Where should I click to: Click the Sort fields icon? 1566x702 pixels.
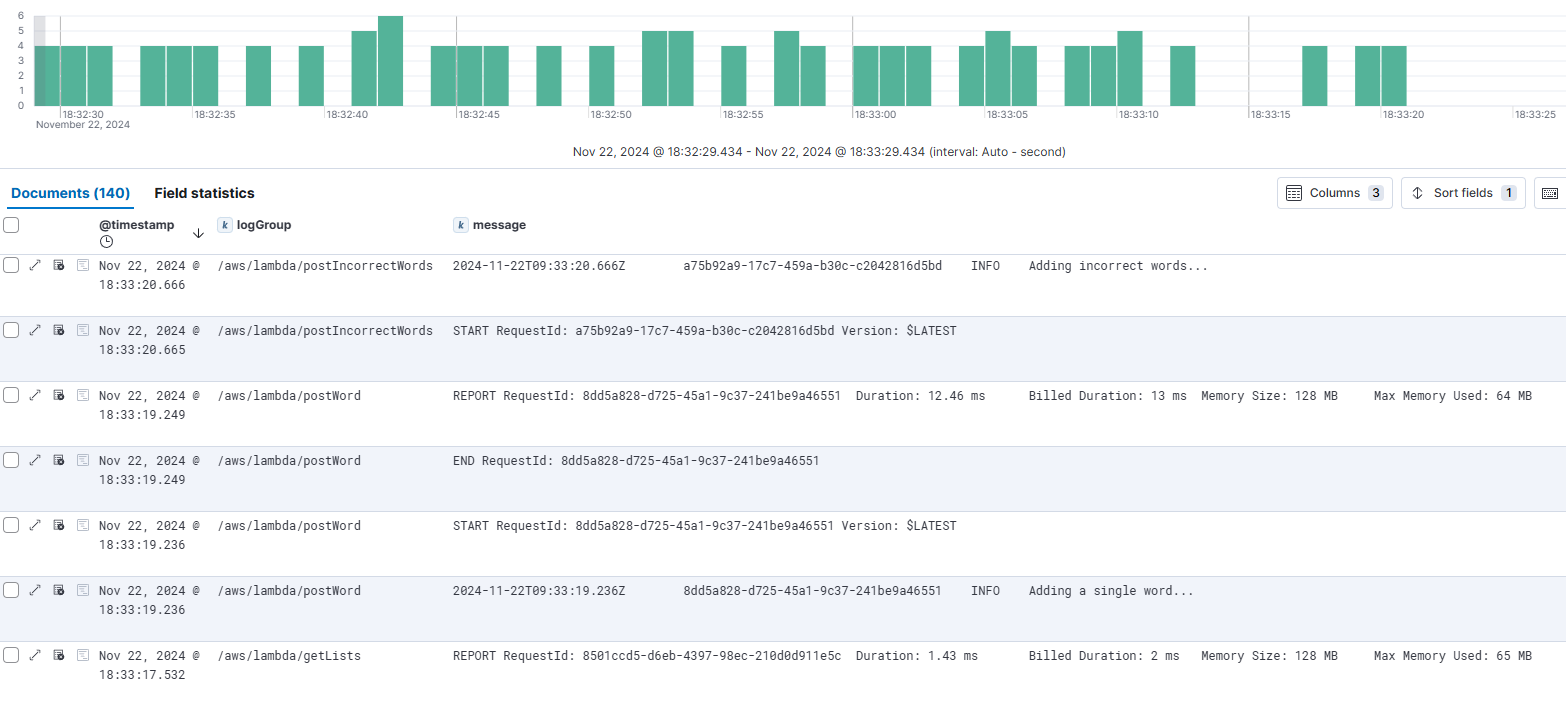[x=1419, y=193]
